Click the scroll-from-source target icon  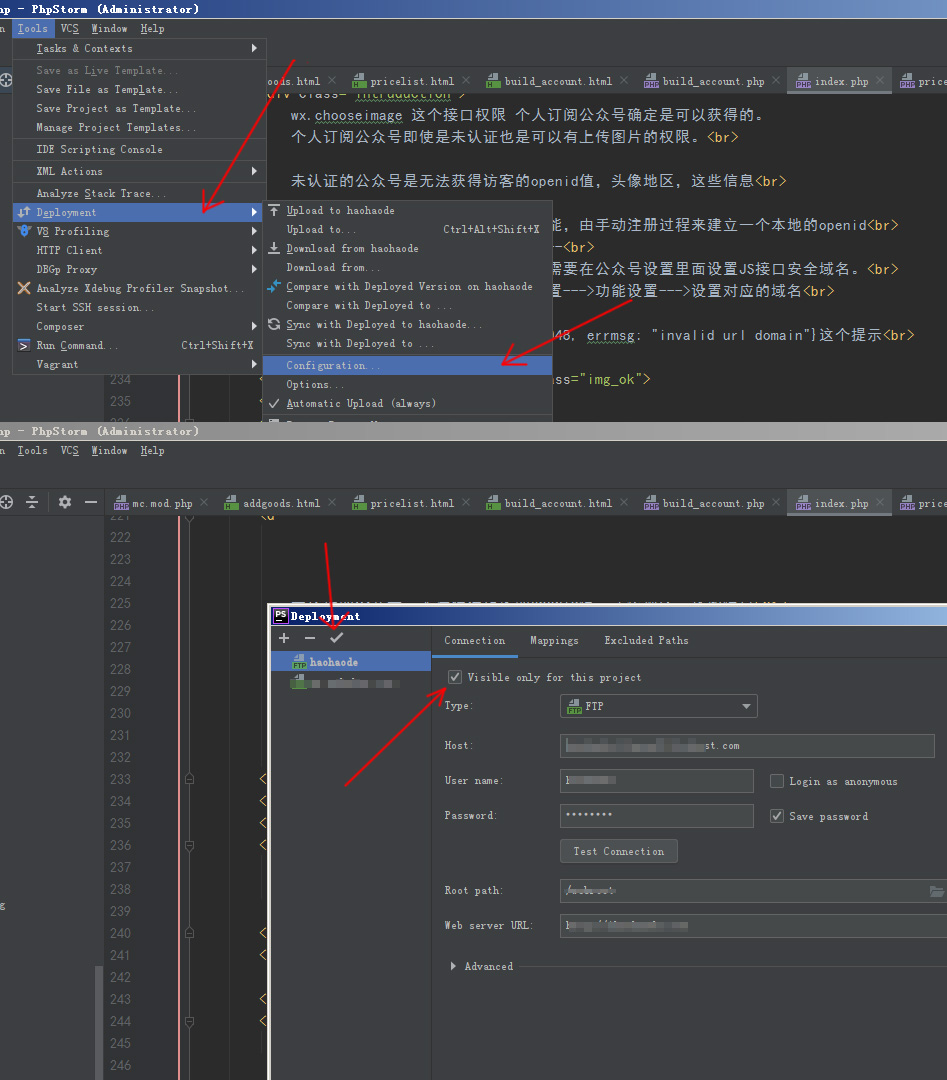click(5, 502)
